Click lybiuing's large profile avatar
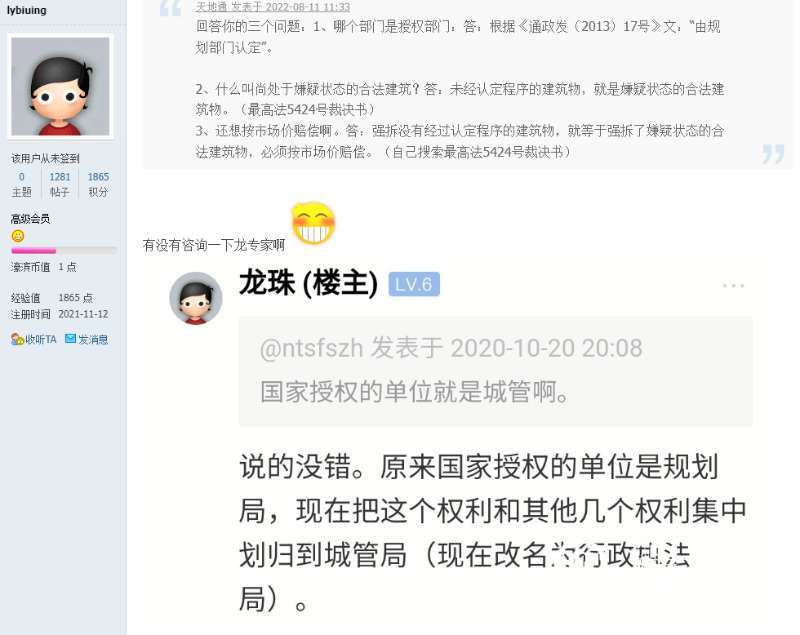 60,86
